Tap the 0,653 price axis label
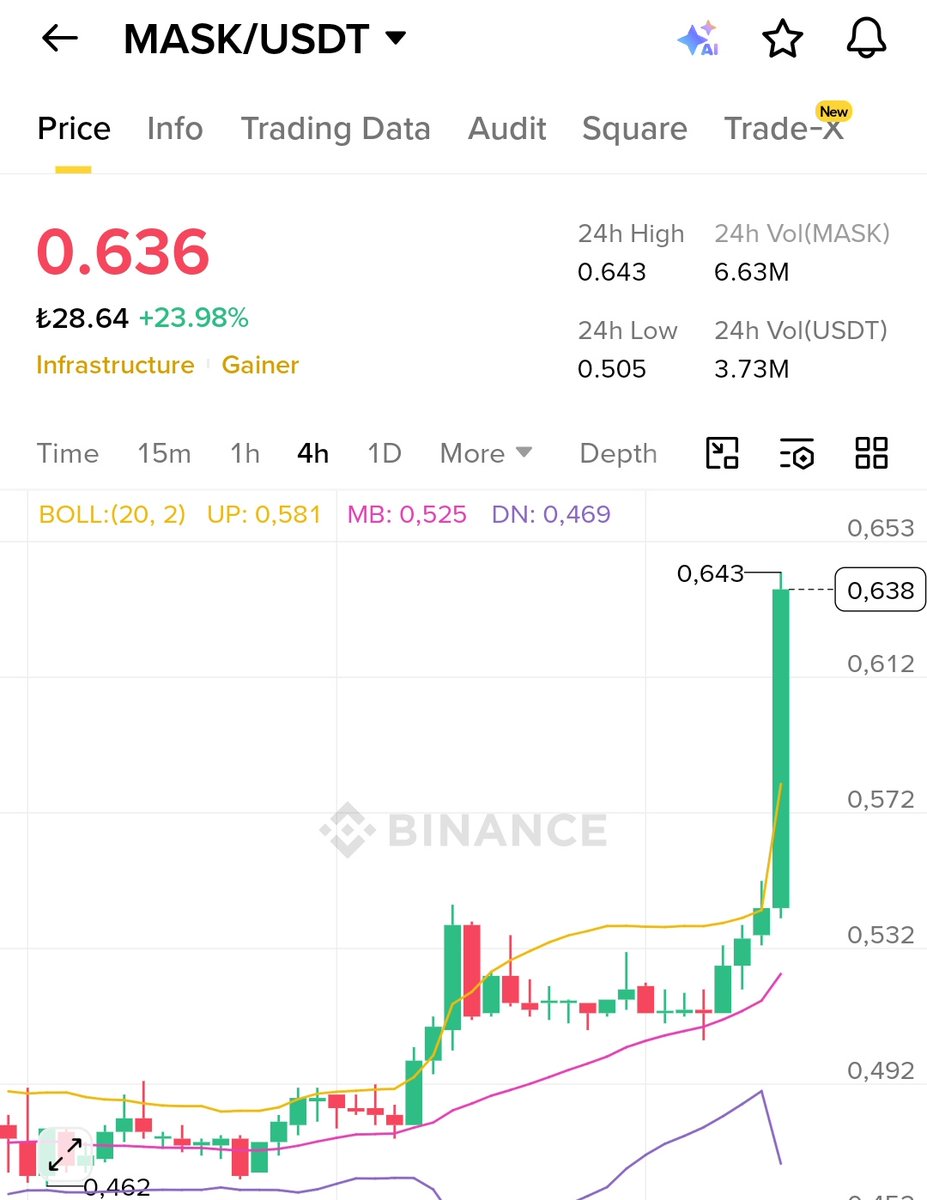This screenshot has height=1200, width=927. (x=880, y=528)
